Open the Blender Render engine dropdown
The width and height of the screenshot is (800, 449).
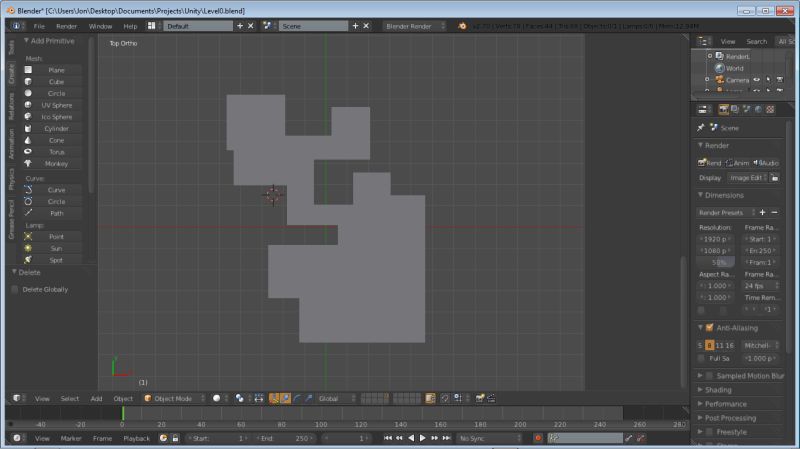(415, 26)
